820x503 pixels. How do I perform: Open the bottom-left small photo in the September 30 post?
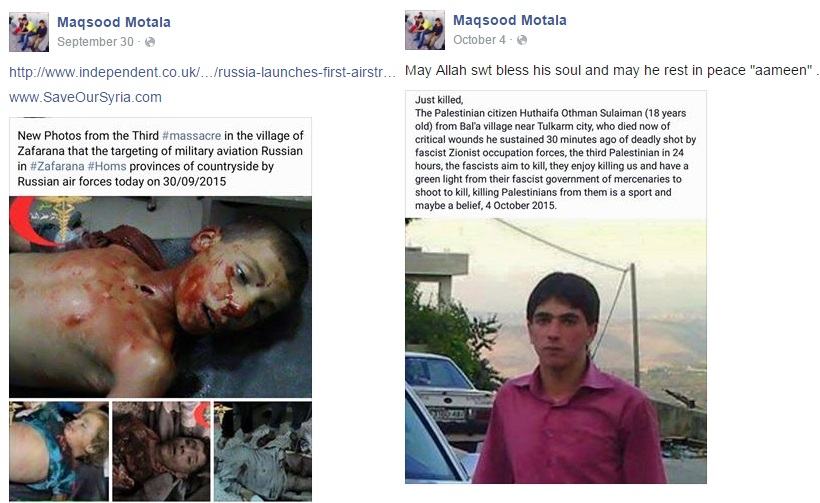pos(59,452)
